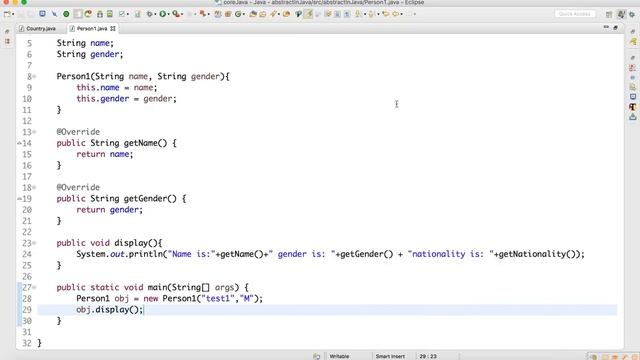Collapse the getName method at line 13
The image size is (640, 360).
point(35,132)
